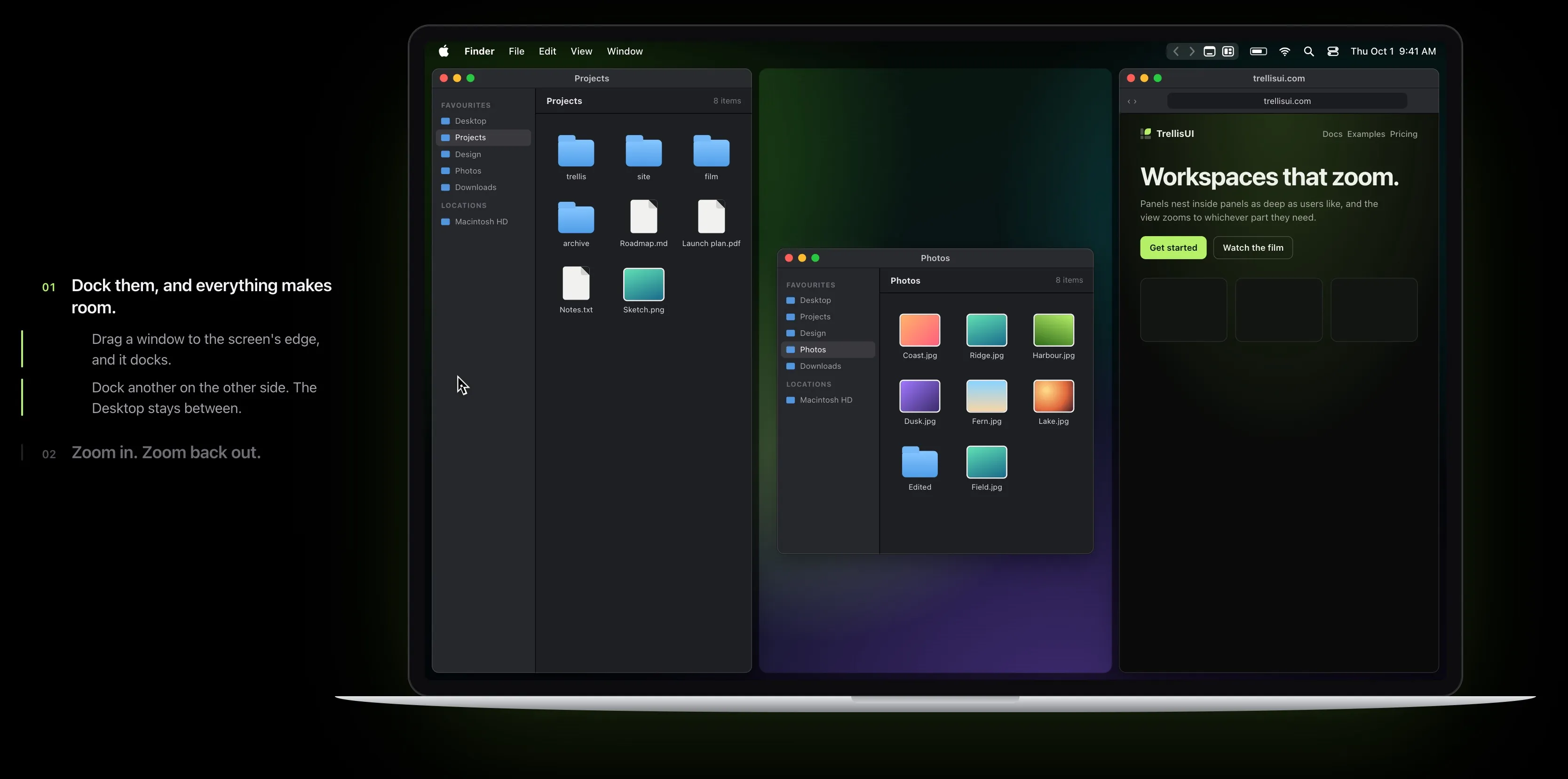Image resolution: width=1568 pixels, height=779 pixels.
Task: Open the site folder icon
Action: tap(643, 151)
